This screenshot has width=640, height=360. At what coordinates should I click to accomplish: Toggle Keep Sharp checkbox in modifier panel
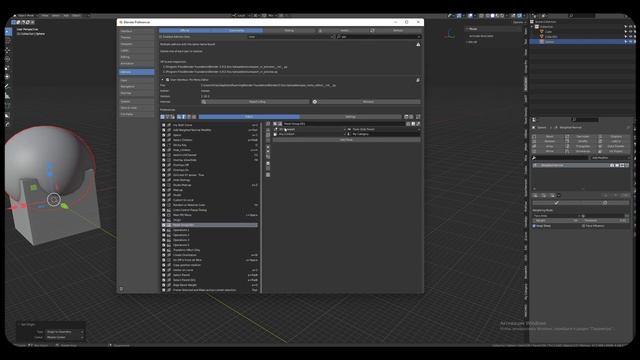pyautogui.click(x=534, y=226)
